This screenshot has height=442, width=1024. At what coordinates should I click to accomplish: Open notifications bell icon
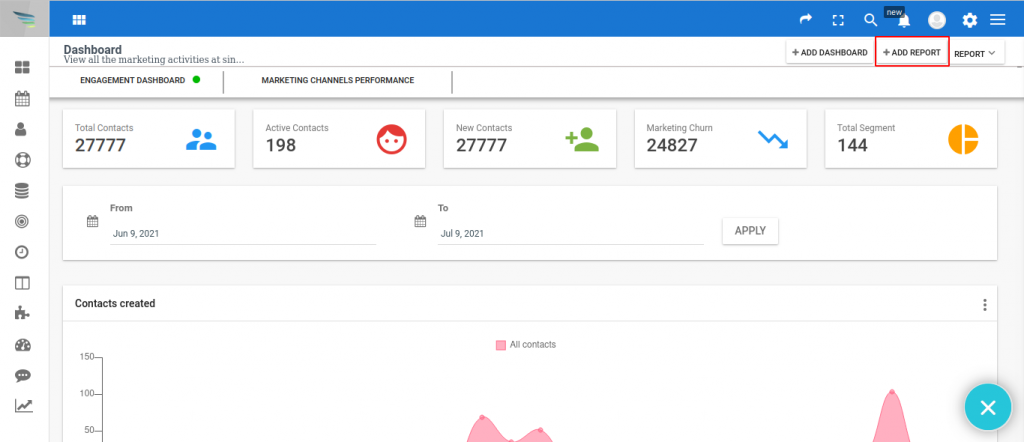coord(904,22)
